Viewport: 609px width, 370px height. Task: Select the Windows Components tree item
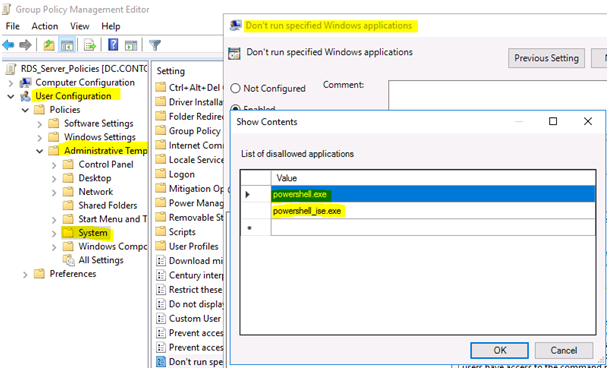[x=112, y=246]
